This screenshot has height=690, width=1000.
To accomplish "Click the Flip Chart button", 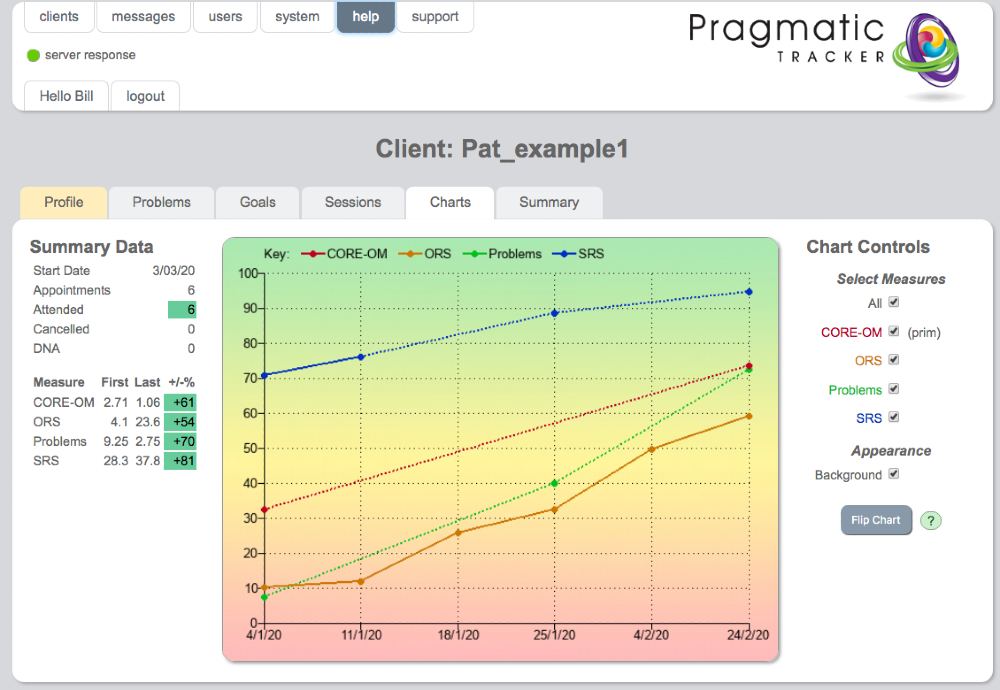I will (x=875, y=520).
